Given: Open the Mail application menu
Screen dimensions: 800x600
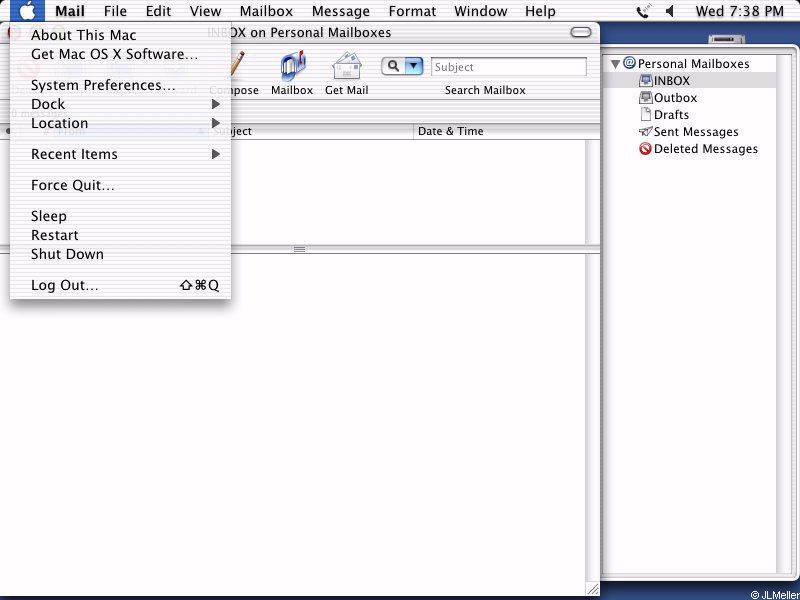Looking at the screenshot, I should pos(70,11).
